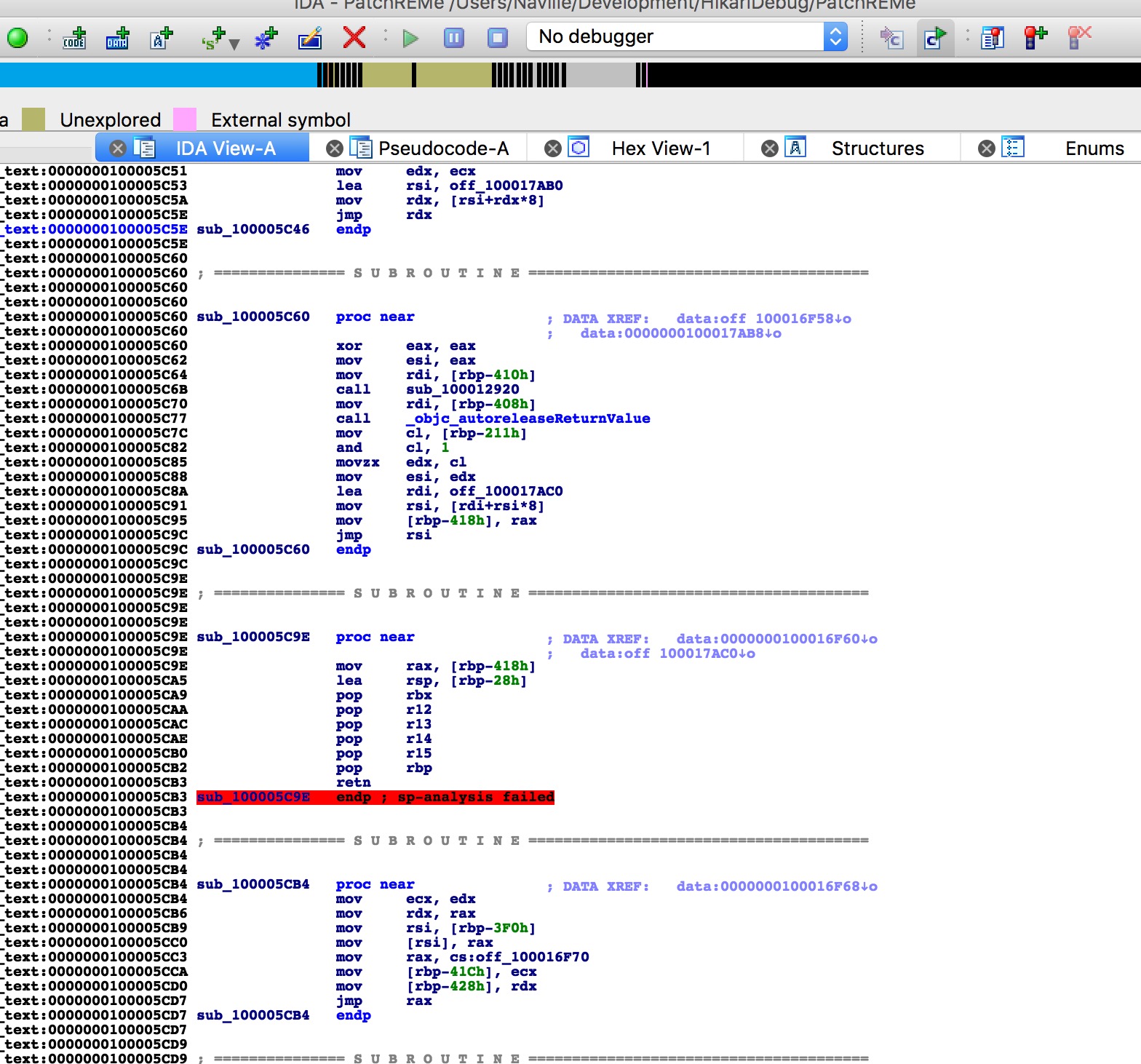The image size is (1141, 1064).
Task: Follow _objc_autoreleaseReturnValue call target
Action: (x=528, y=418)
